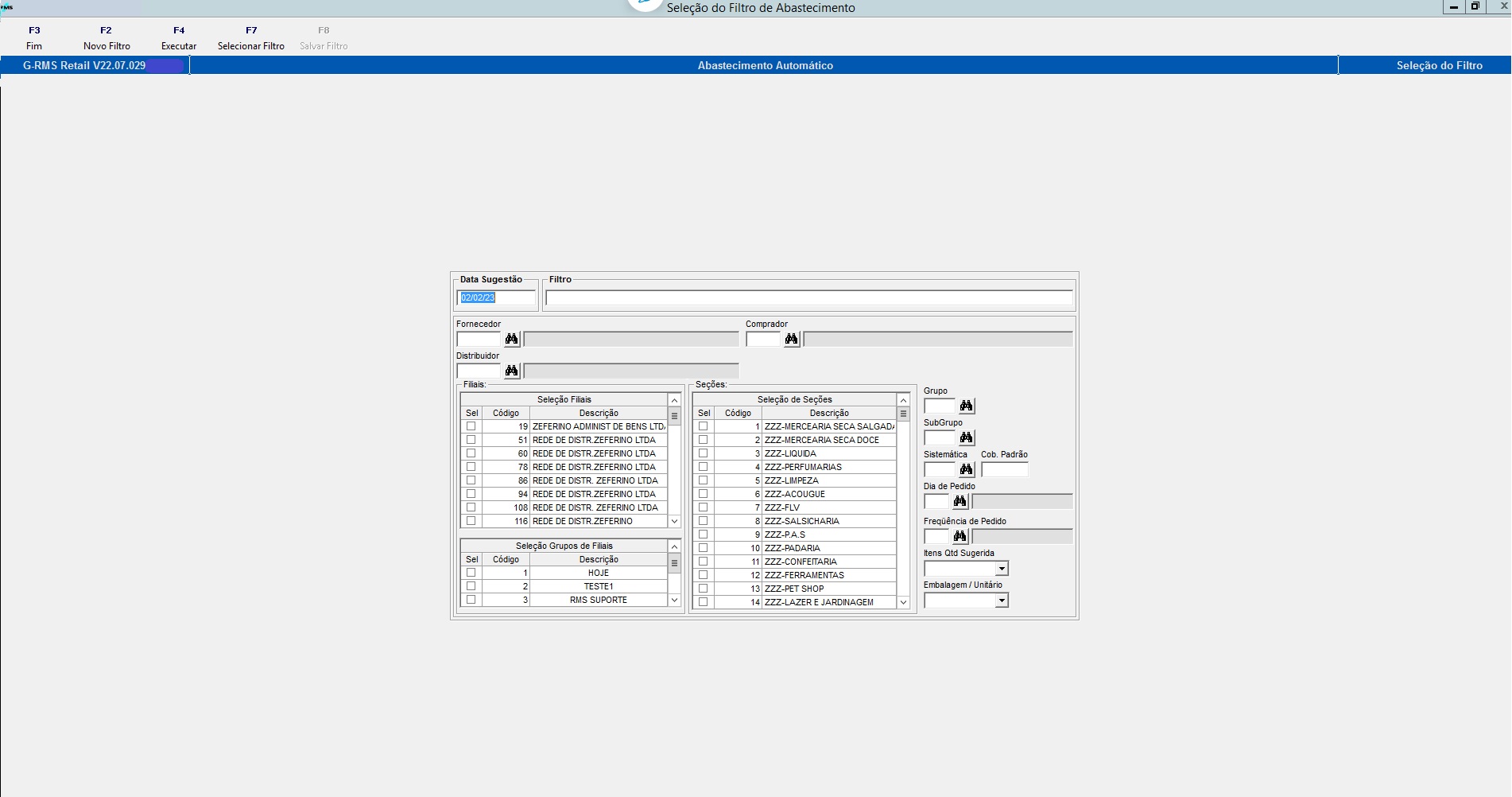
Task: Check filial with code 60
Action: tap(471, 453)
